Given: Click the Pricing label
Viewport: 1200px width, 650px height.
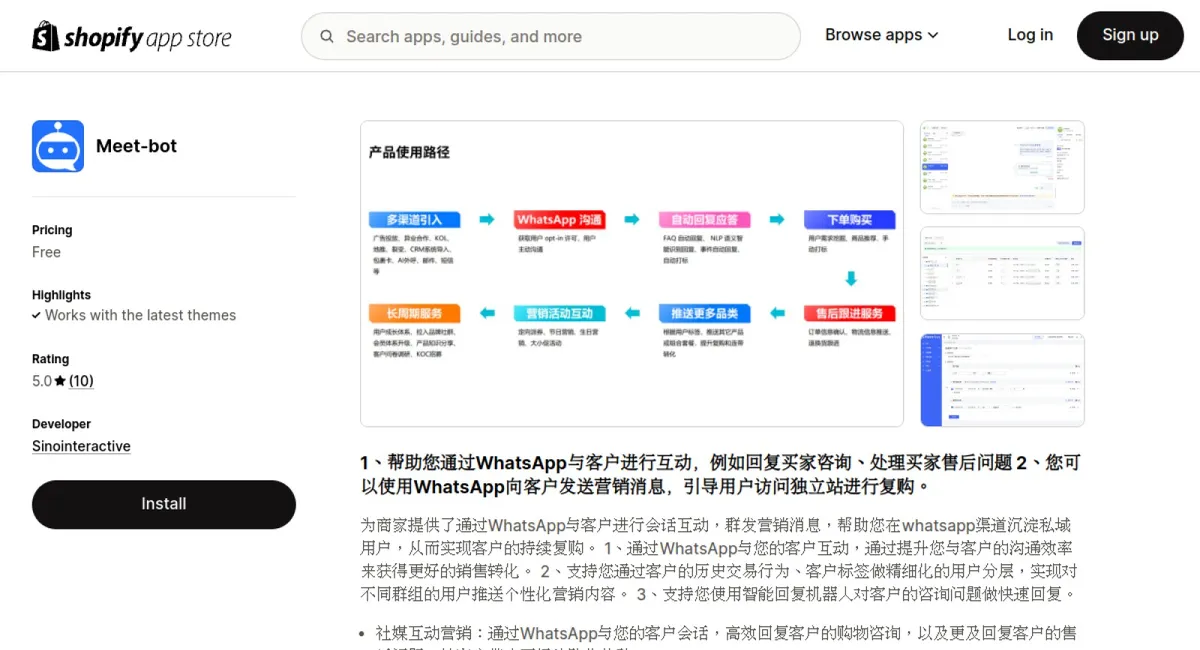Looking at the screenshot, I should click(x=52, y=230).
